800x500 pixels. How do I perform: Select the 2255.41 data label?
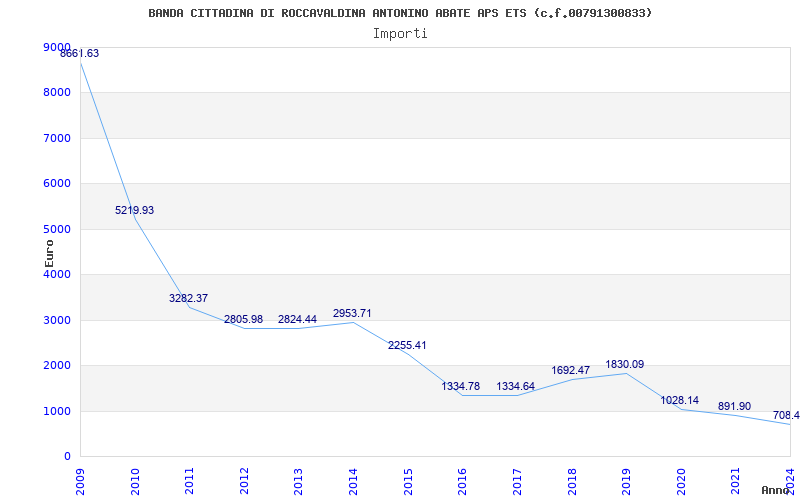[x=407, y=345]
